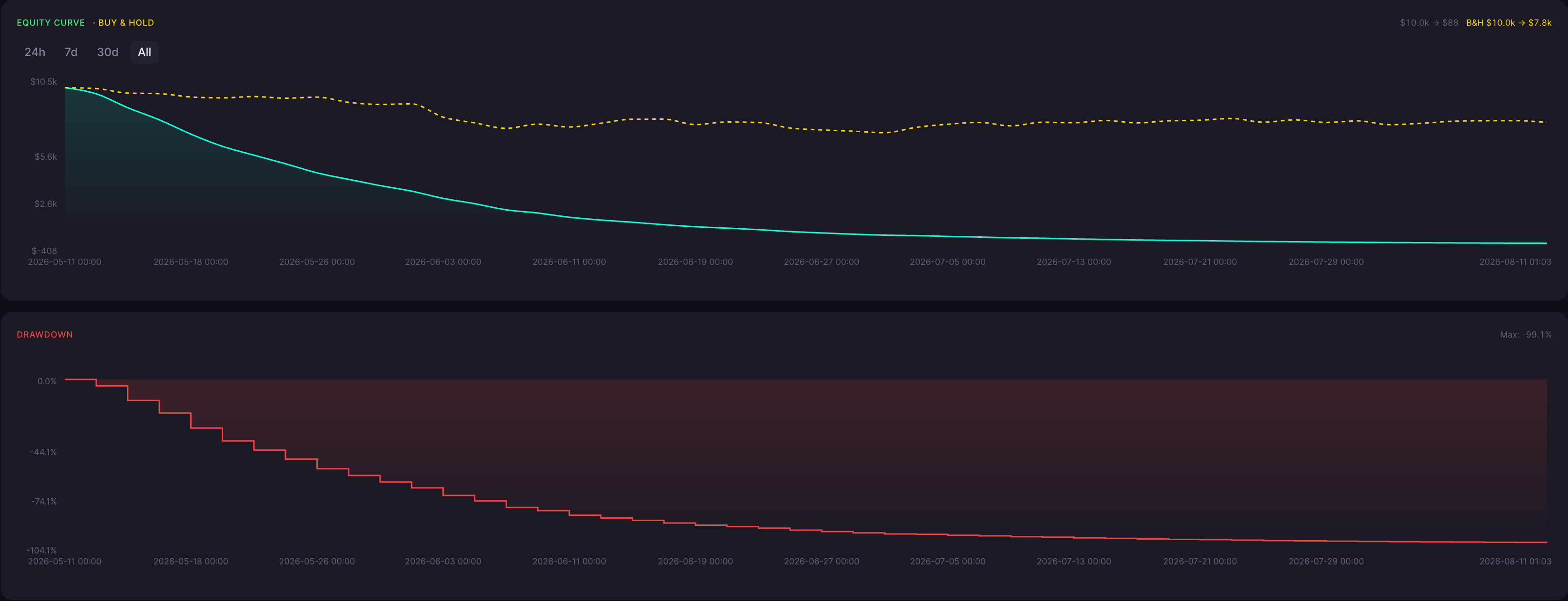Click the DRAWDOWN panel title

(44, 335)
